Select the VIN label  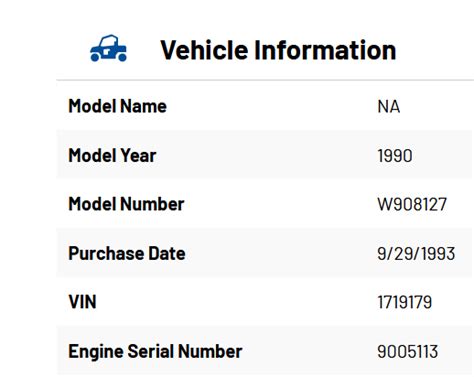pos(82,302)
